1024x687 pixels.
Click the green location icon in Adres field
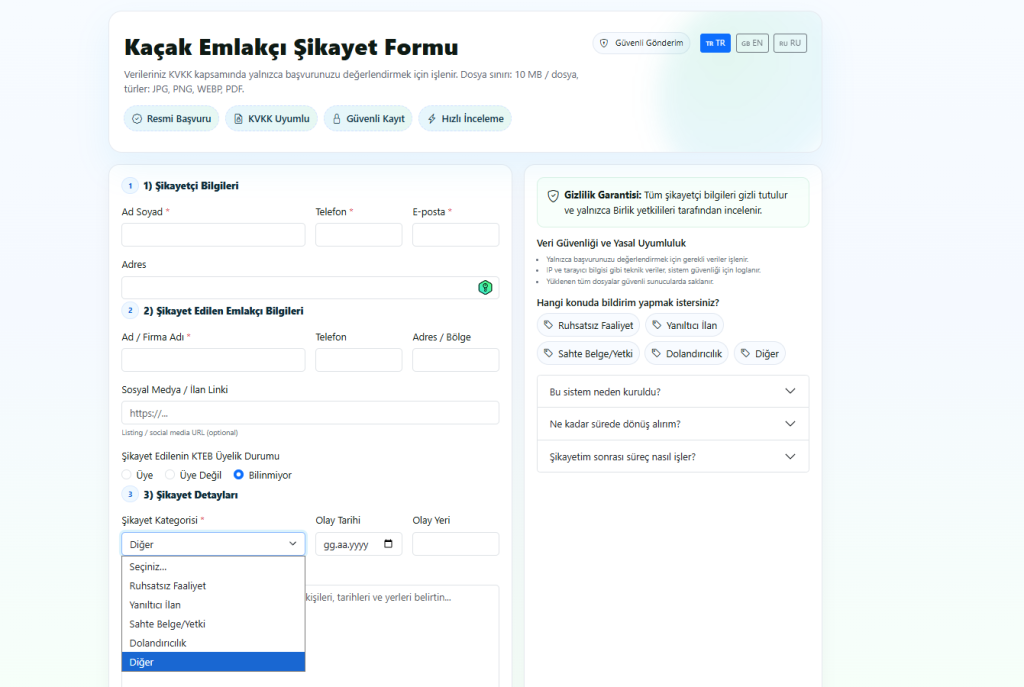(485, 288)
